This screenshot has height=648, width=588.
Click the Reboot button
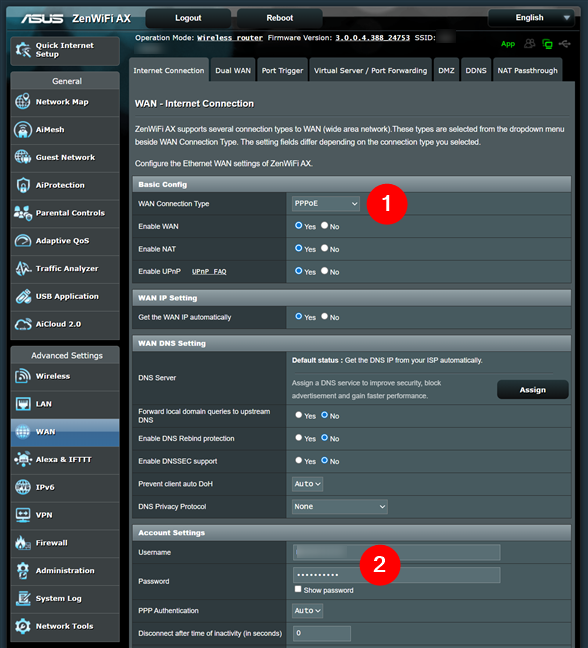pos(280,18)
